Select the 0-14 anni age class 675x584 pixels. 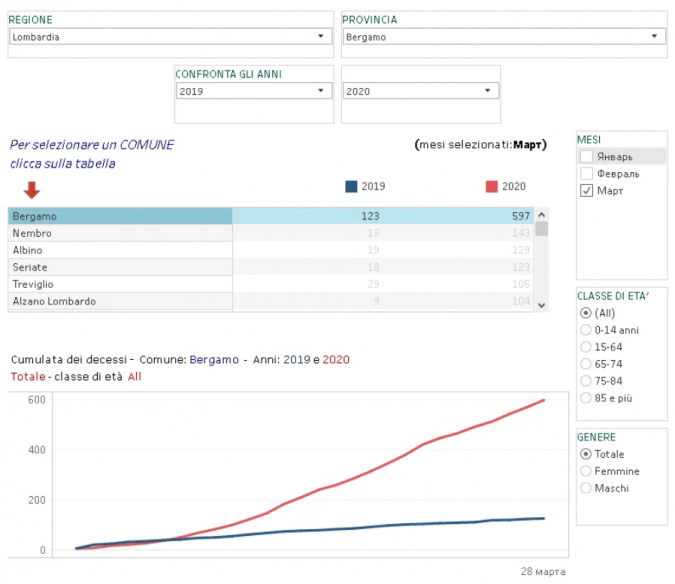click(x=586, y=330)
